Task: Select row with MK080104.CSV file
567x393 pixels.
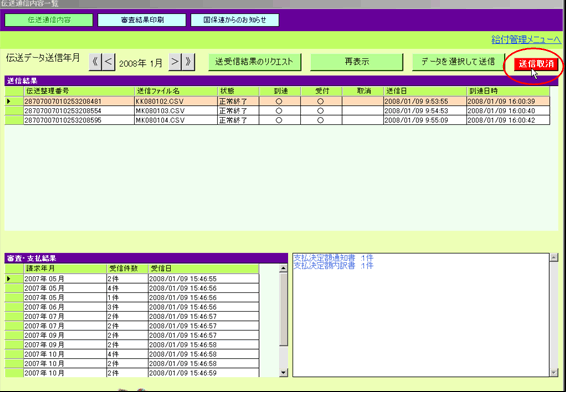Action: coord(277,120)
